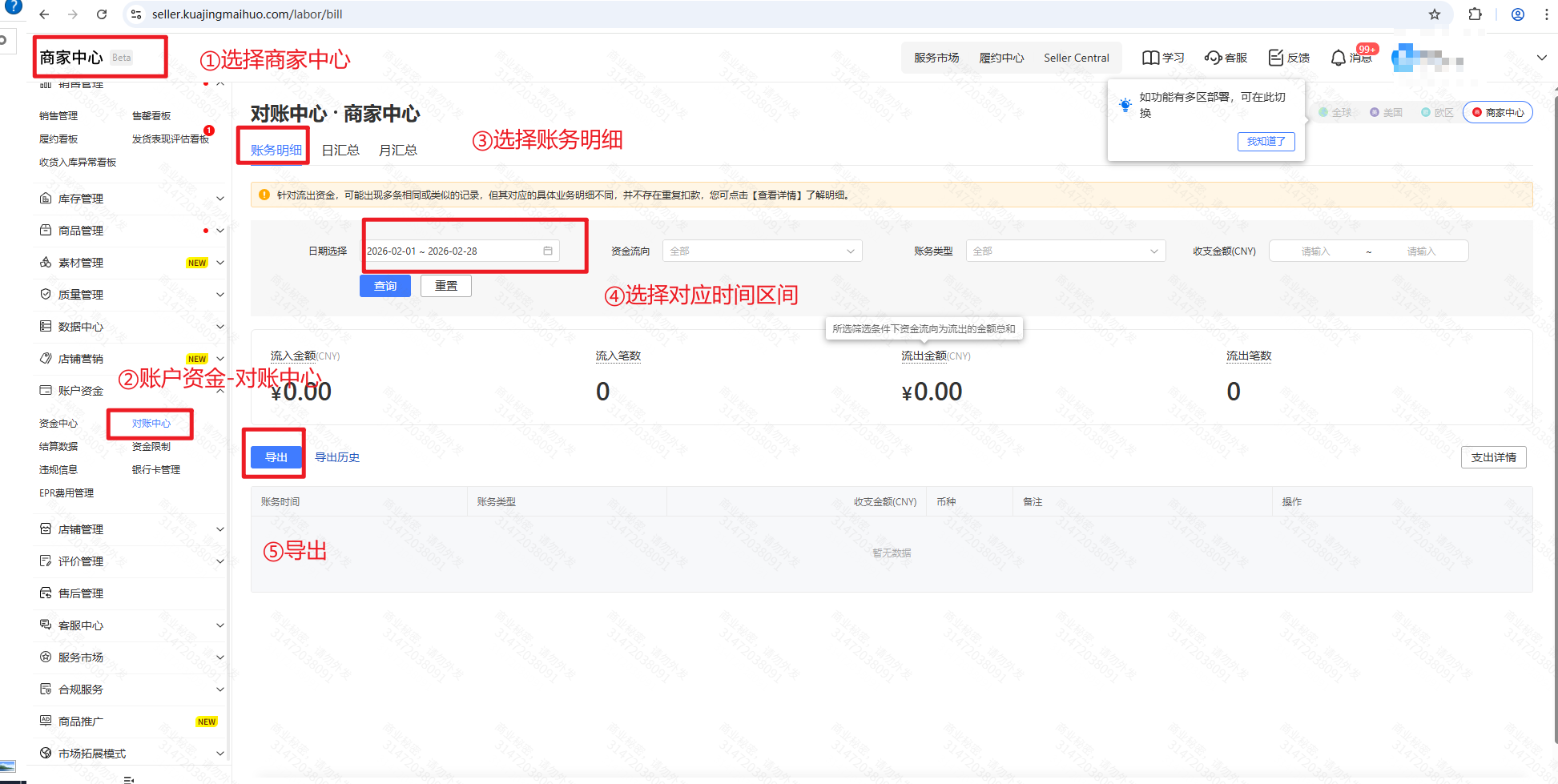The image size is (1558, 784).
Task: Click the blue 导出 button
Action: click(x=276, y=457)
